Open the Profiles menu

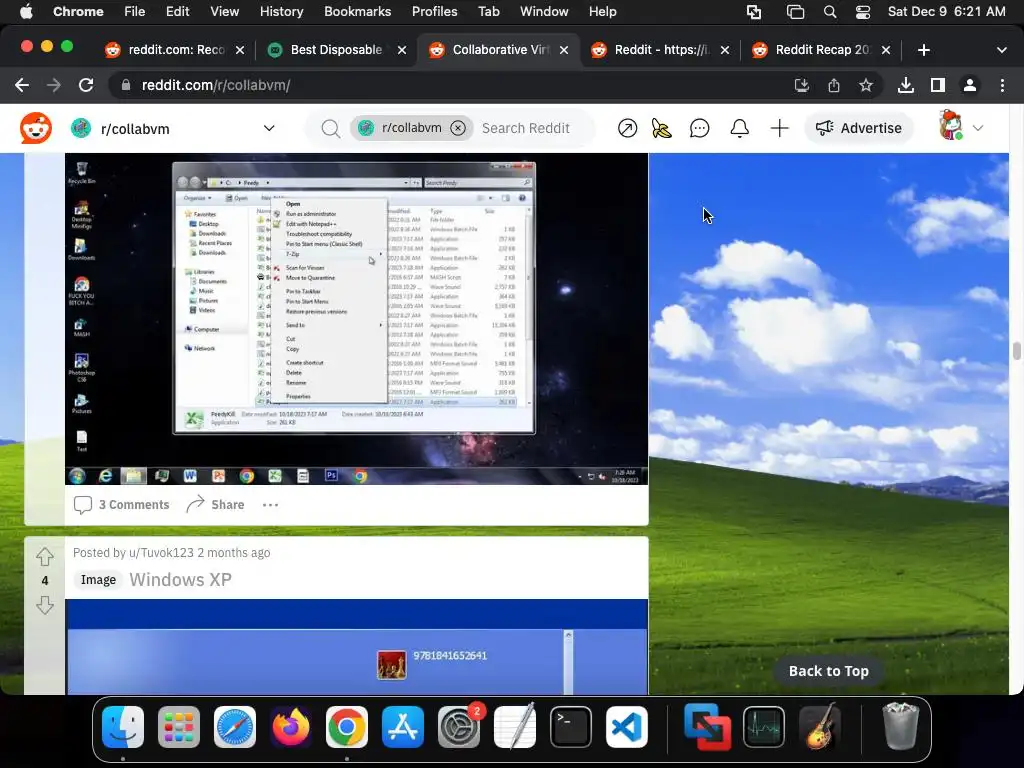[434, 12]
